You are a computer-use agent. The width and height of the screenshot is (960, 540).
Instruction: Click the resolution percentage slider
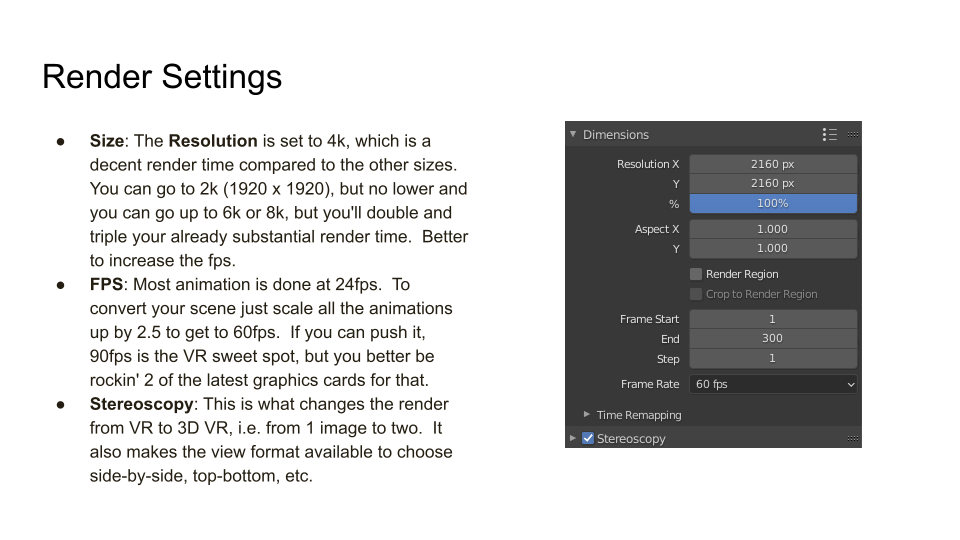click(773, 203)
